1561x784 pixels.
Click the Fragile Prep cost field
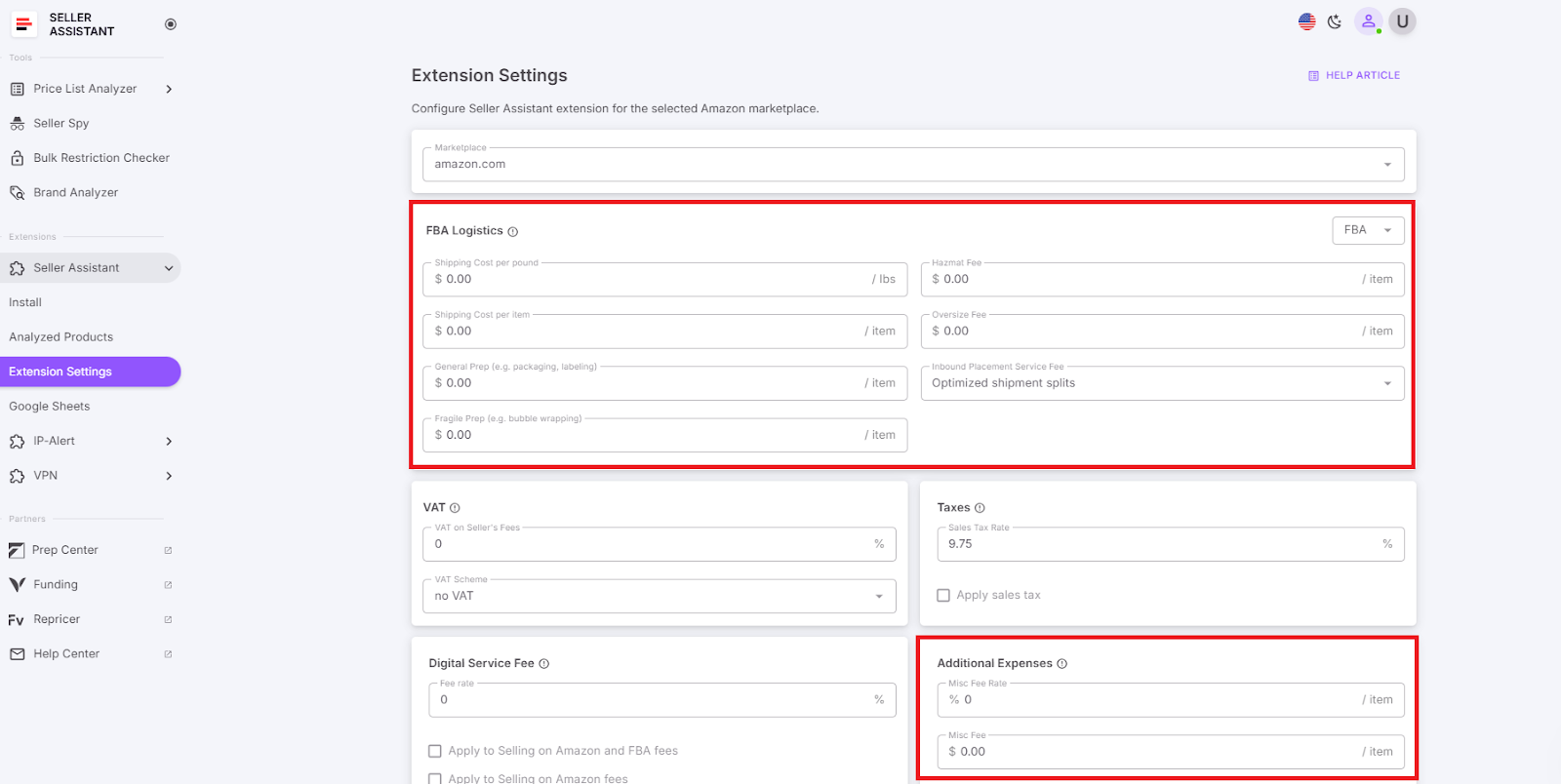[x=665, y=435]
